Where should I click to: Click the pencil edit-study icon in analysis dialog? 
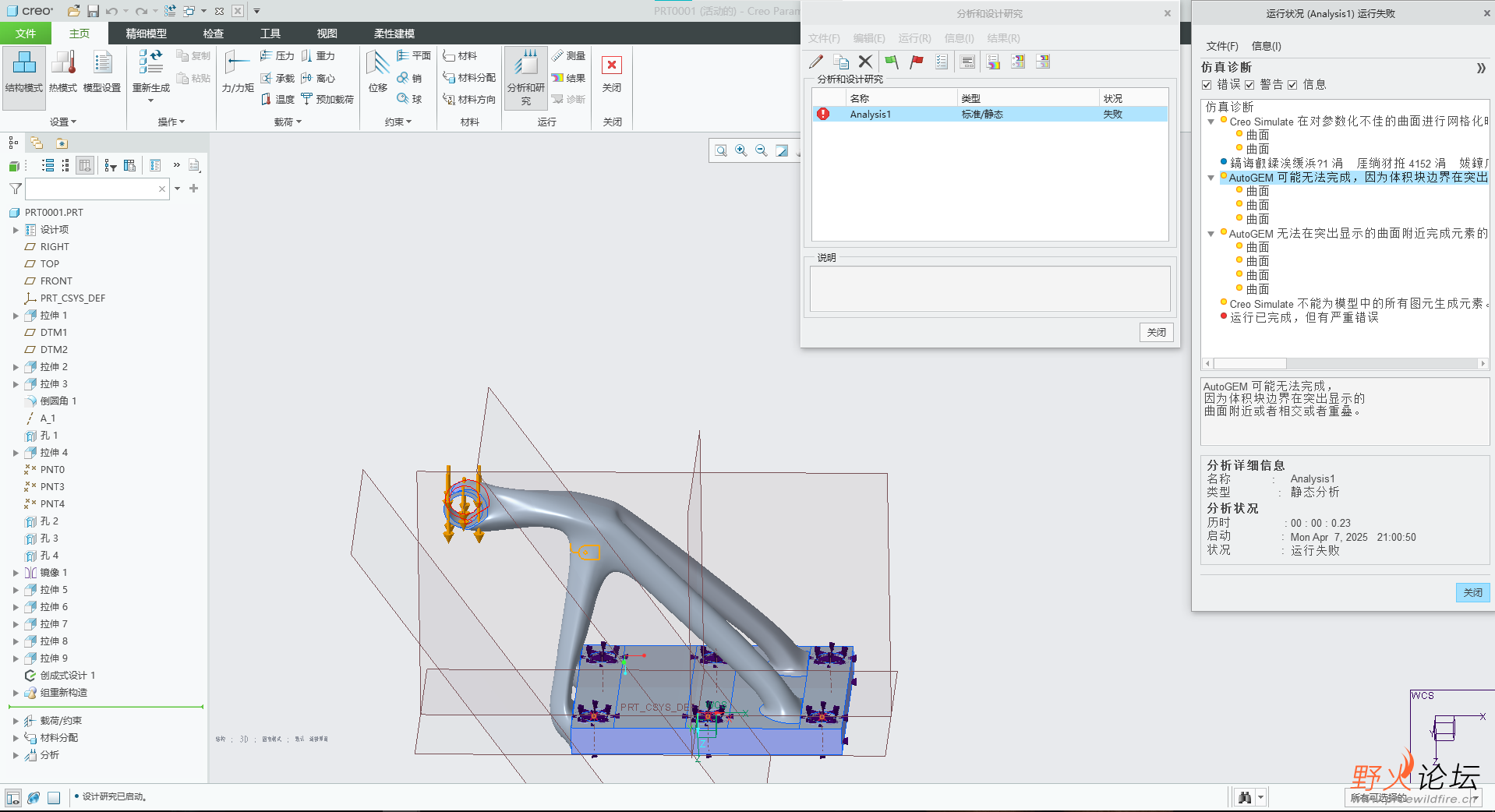point(816,62)
